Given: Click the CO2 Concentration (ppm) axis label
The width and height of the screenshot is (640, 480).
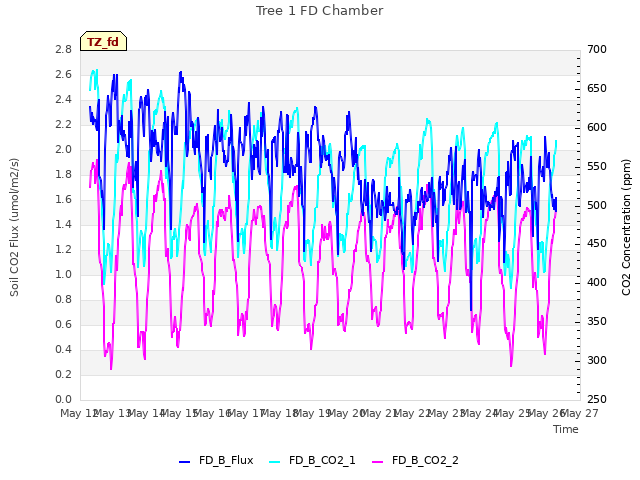Looking at the screenshot, I should [x=626, y=227].
